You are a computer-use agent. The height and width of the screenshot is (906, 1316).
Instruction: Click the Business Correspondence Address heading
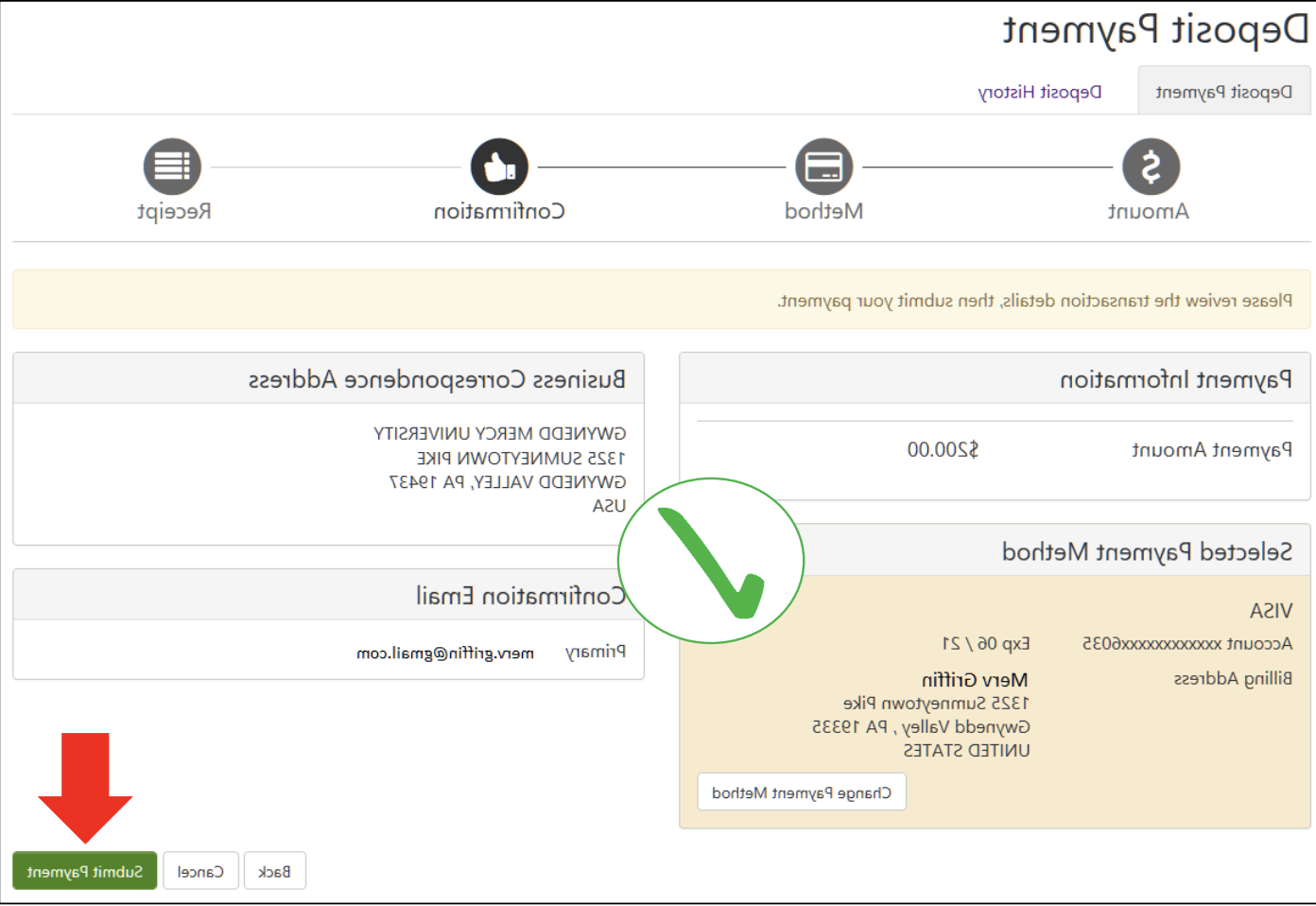click(x=437, y=379)
